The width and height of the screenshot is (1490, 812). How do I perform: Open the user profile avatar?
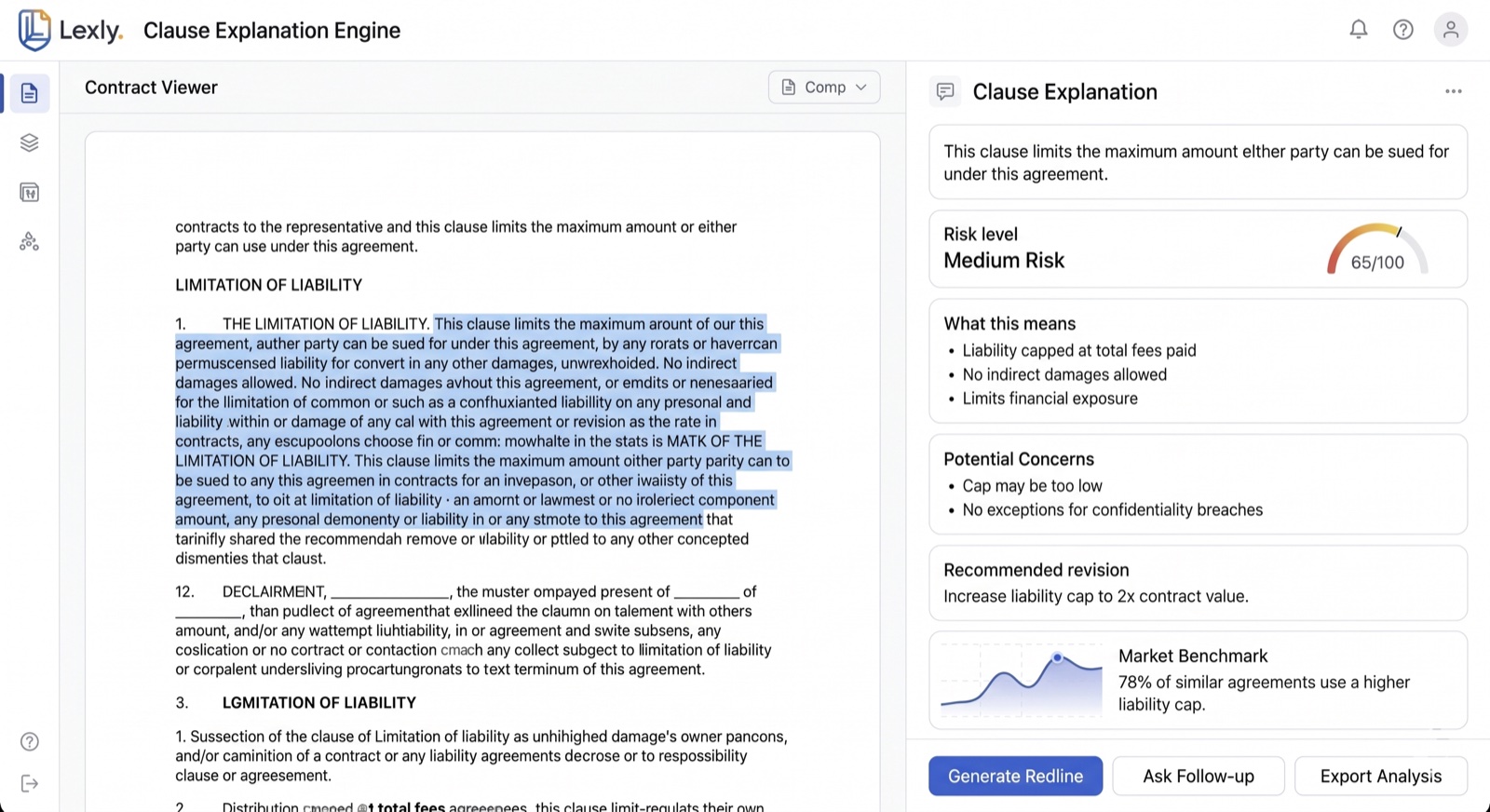pos(1451,30)
